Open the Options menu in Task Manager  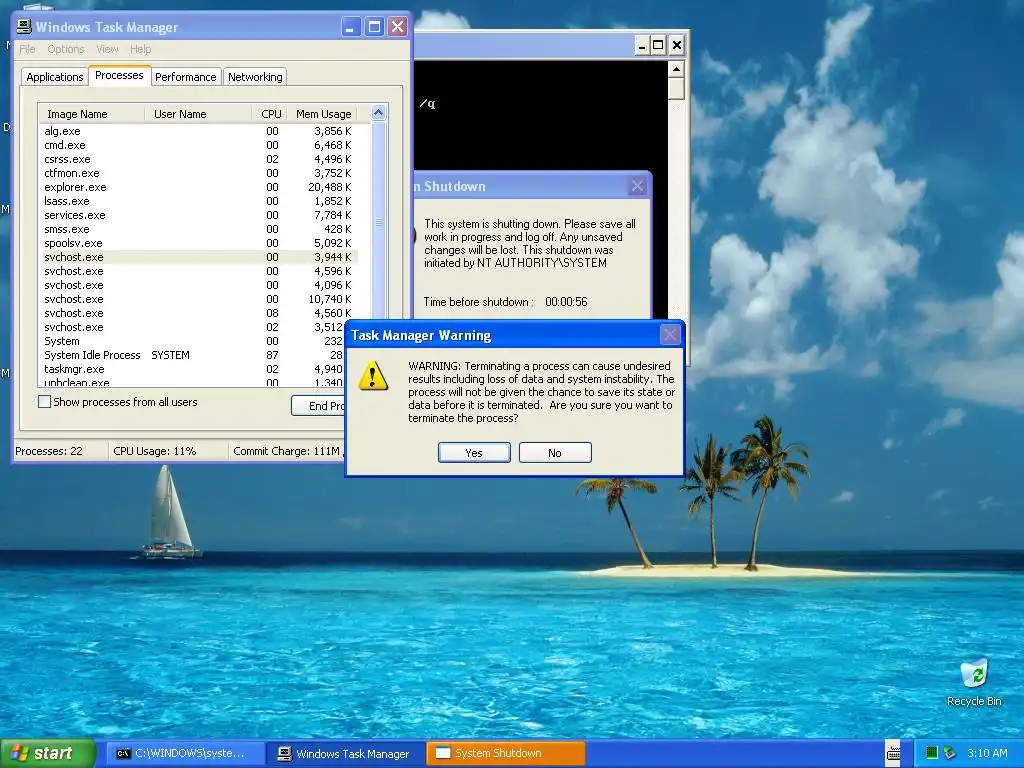(65, 49)
